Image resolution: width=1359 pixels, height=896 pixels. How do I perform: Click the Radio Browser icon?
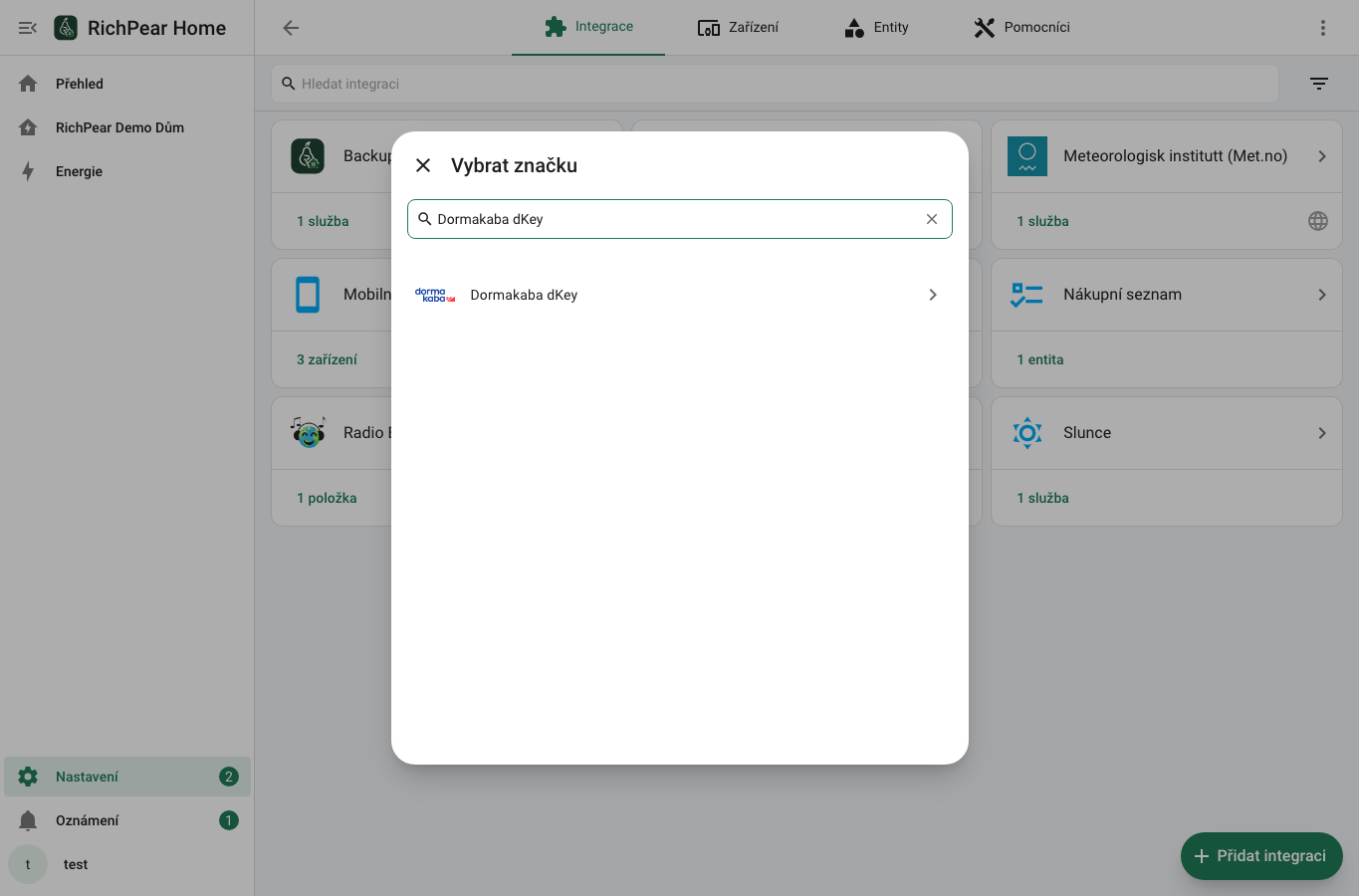tap(308, 433)
